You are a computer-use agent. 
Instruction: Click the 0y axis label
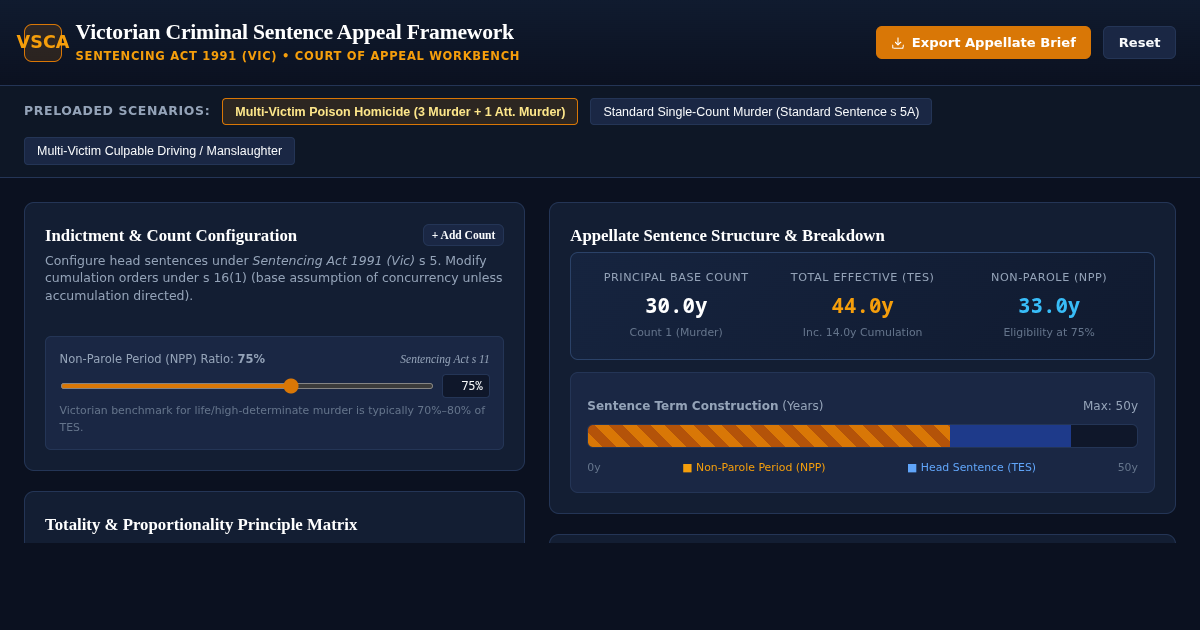594,468
